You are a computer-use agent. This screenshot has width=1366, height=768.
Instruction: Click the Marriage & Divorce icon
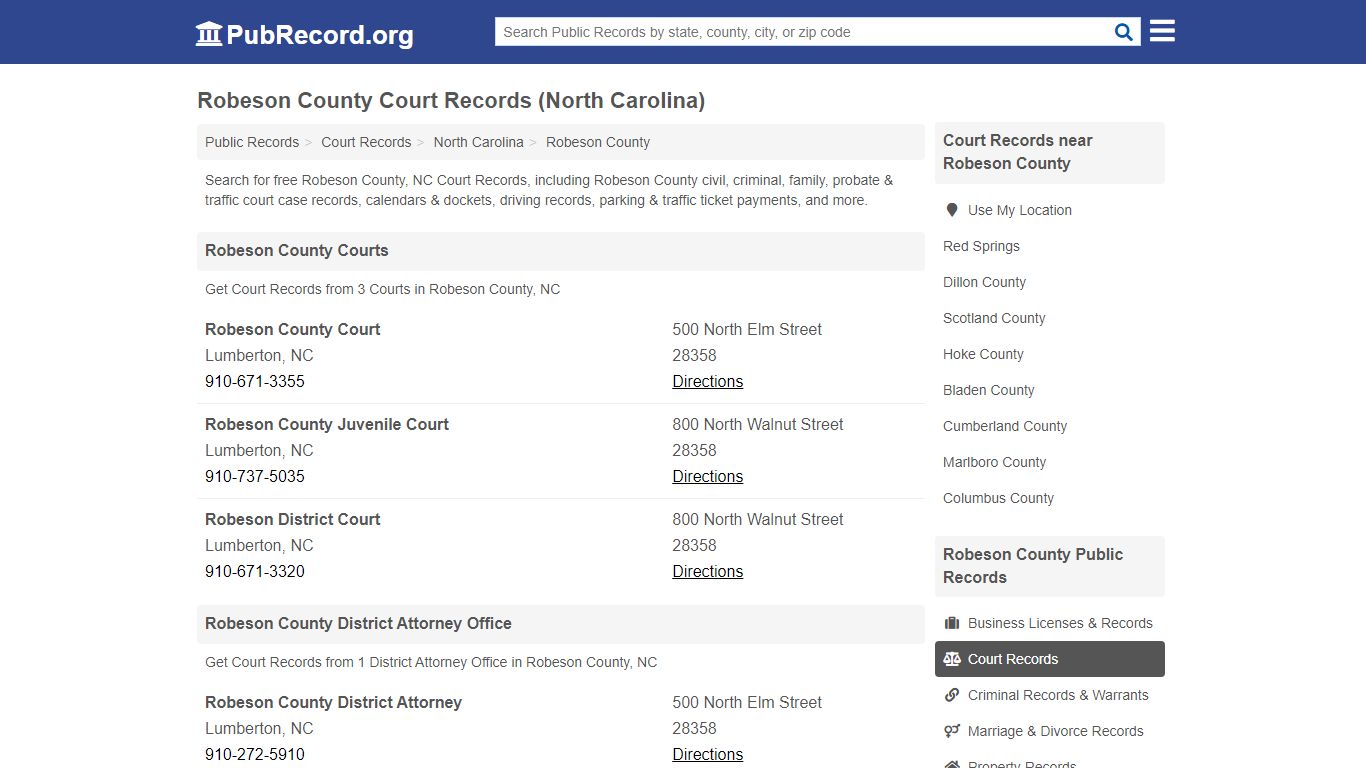(952, 731)
